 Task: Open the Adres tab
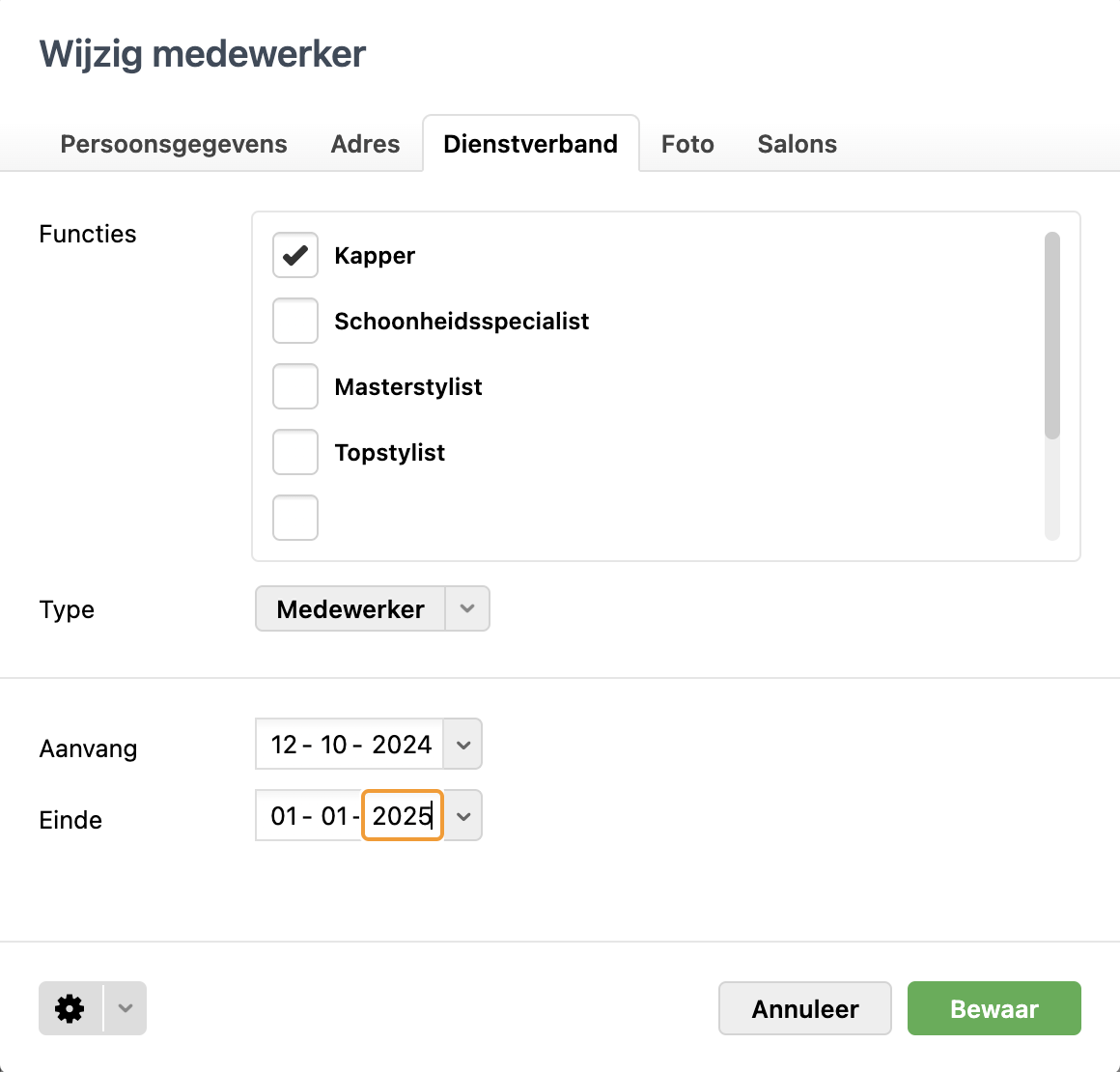[365, 144]
